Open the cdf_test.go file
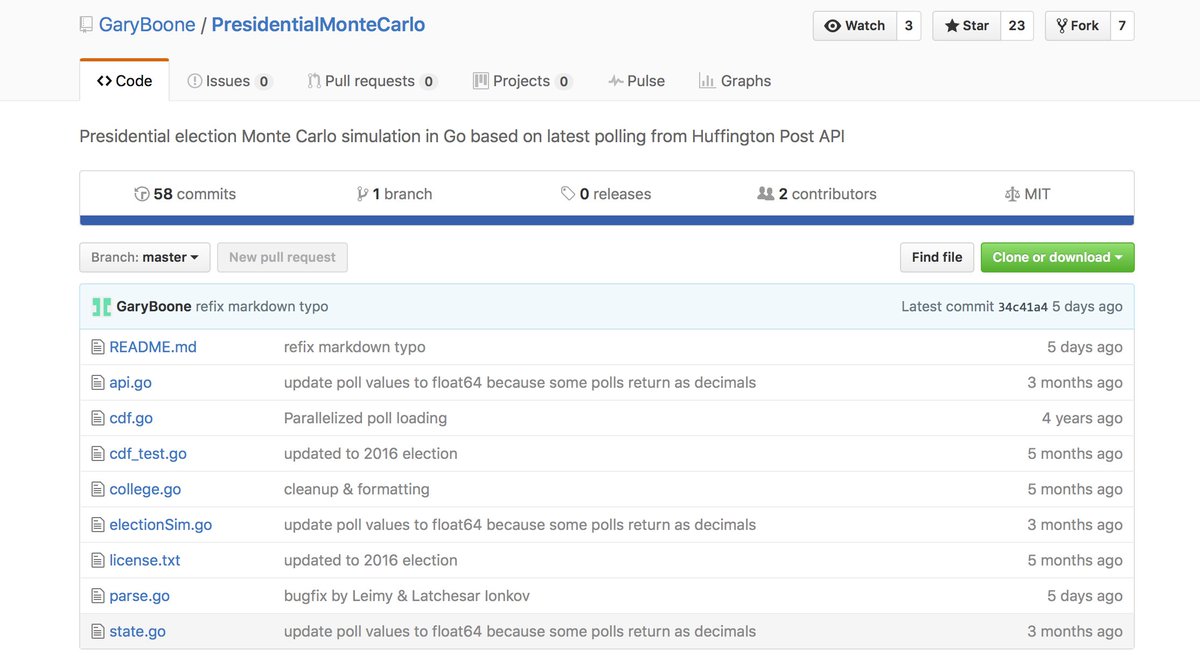The width and height of the screenshot is (1200, 656). click(148, 453)
